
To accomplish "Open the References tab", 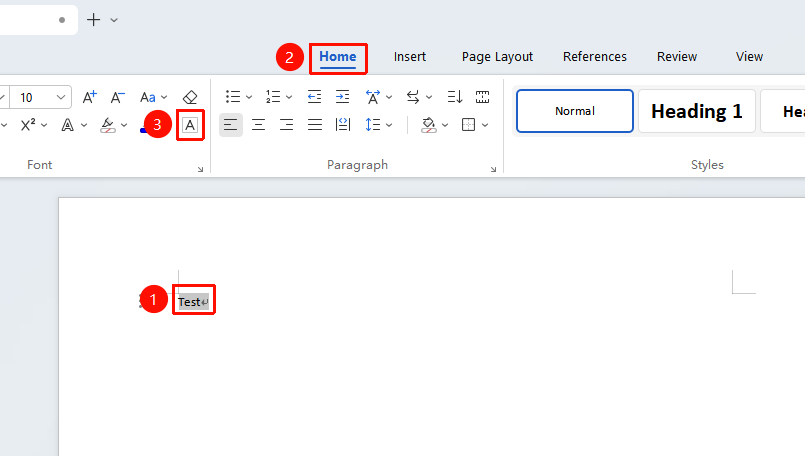I will click(595, 56).
